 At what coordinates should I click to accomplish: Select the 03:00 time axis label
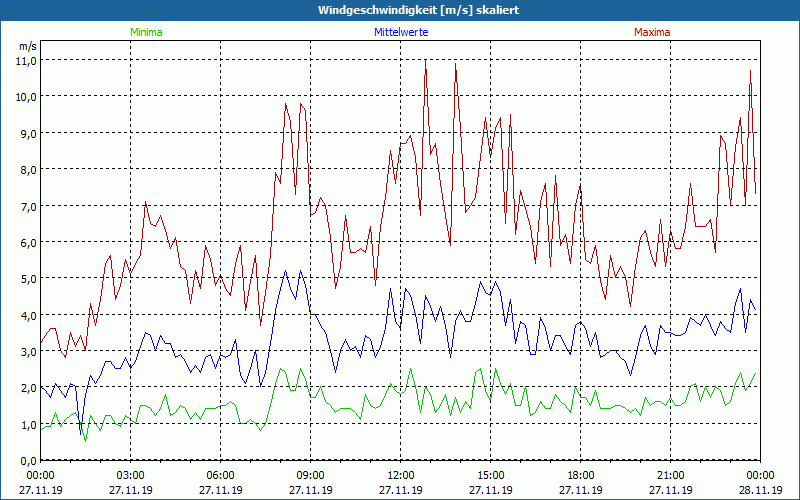(x=131, y=475)
